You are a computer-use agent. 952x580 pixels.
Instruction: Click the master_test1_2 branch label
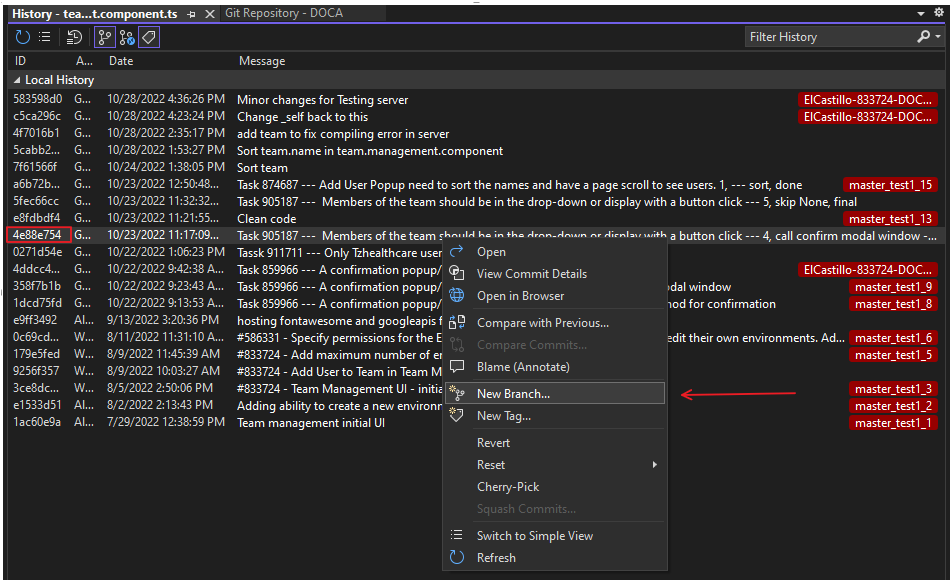tap(893, 406)
